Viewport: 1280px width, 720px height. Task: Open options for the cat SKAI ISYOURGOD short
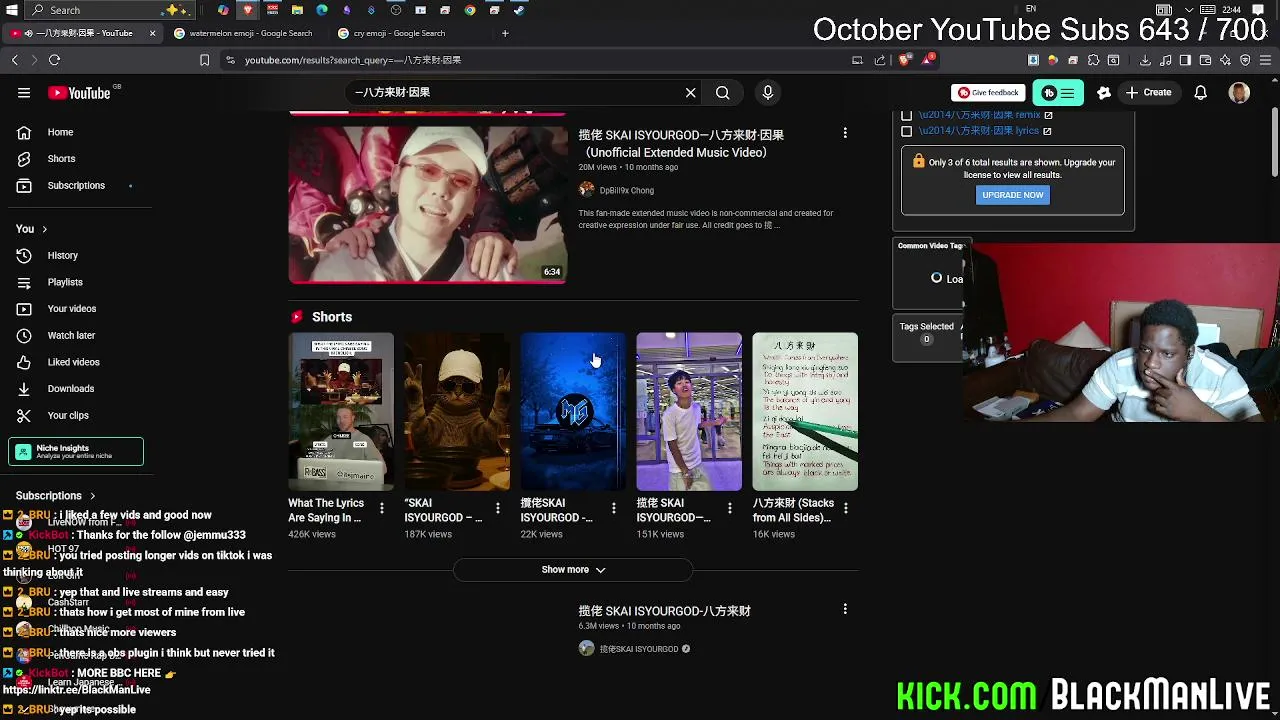pyautogui.click(x=497, y=509)
